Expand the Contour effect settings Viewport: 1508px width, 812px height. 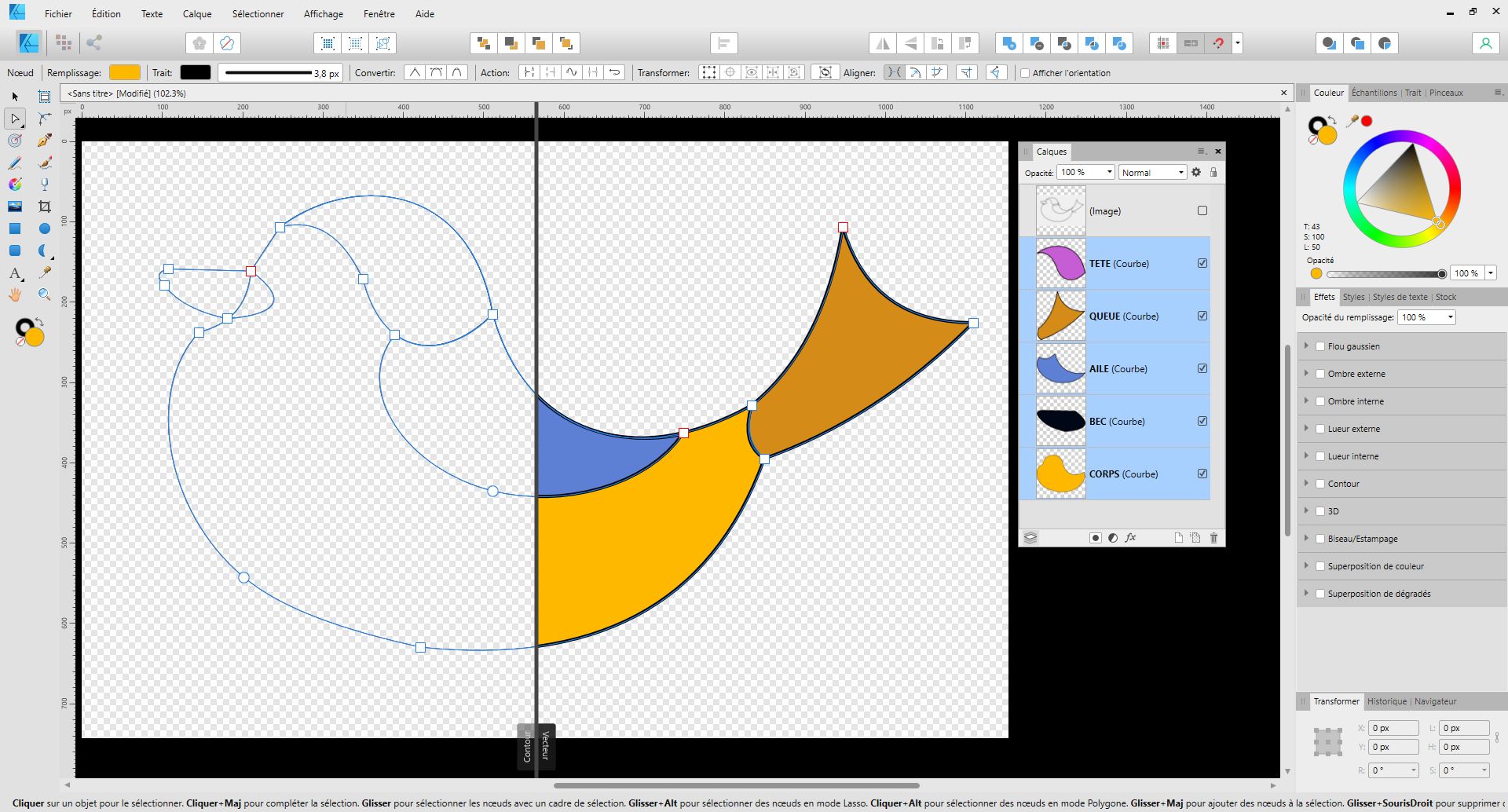1307,483
